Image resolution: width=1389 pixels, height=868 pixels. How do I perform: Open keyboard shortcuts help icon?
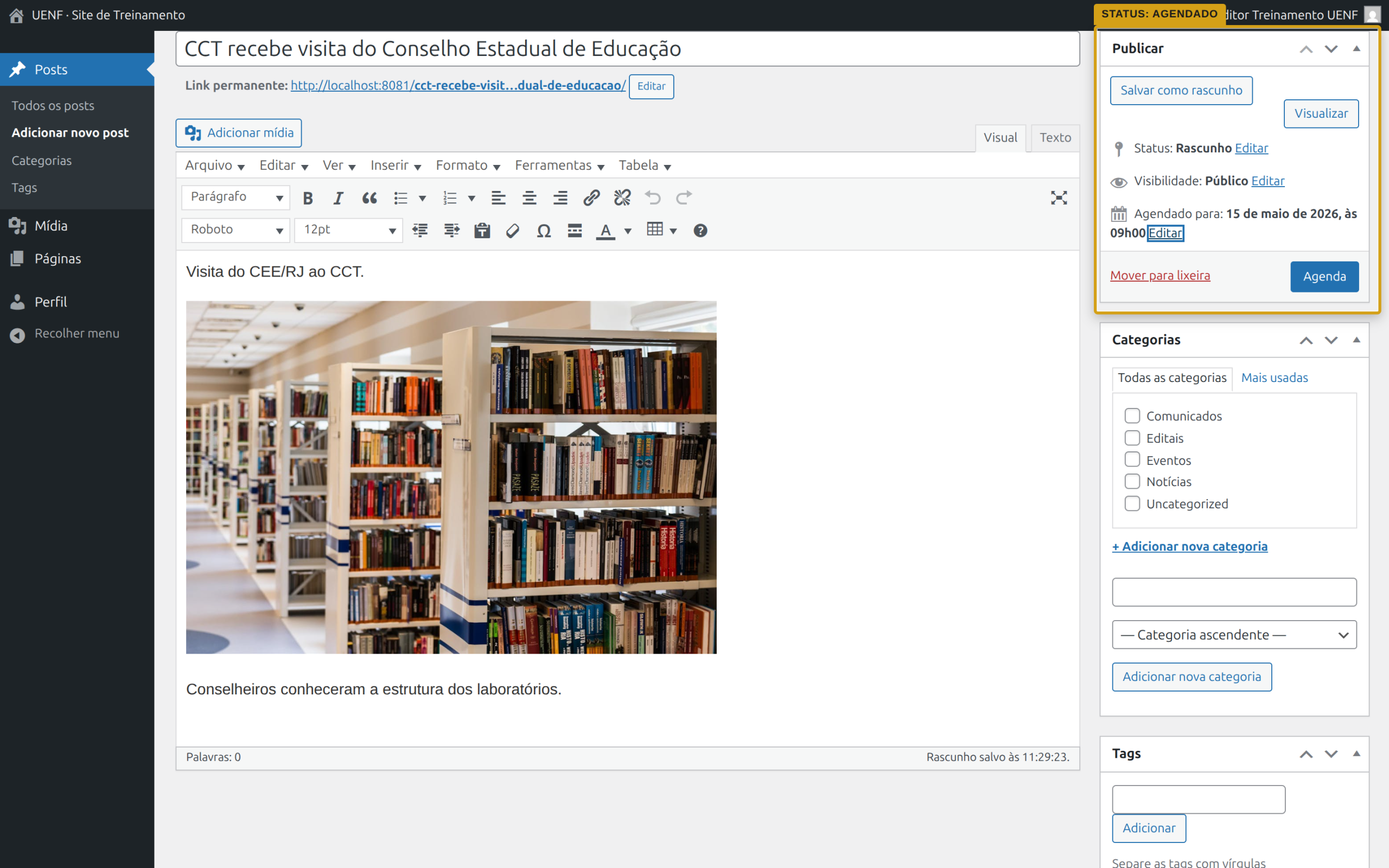click(700, 231)
